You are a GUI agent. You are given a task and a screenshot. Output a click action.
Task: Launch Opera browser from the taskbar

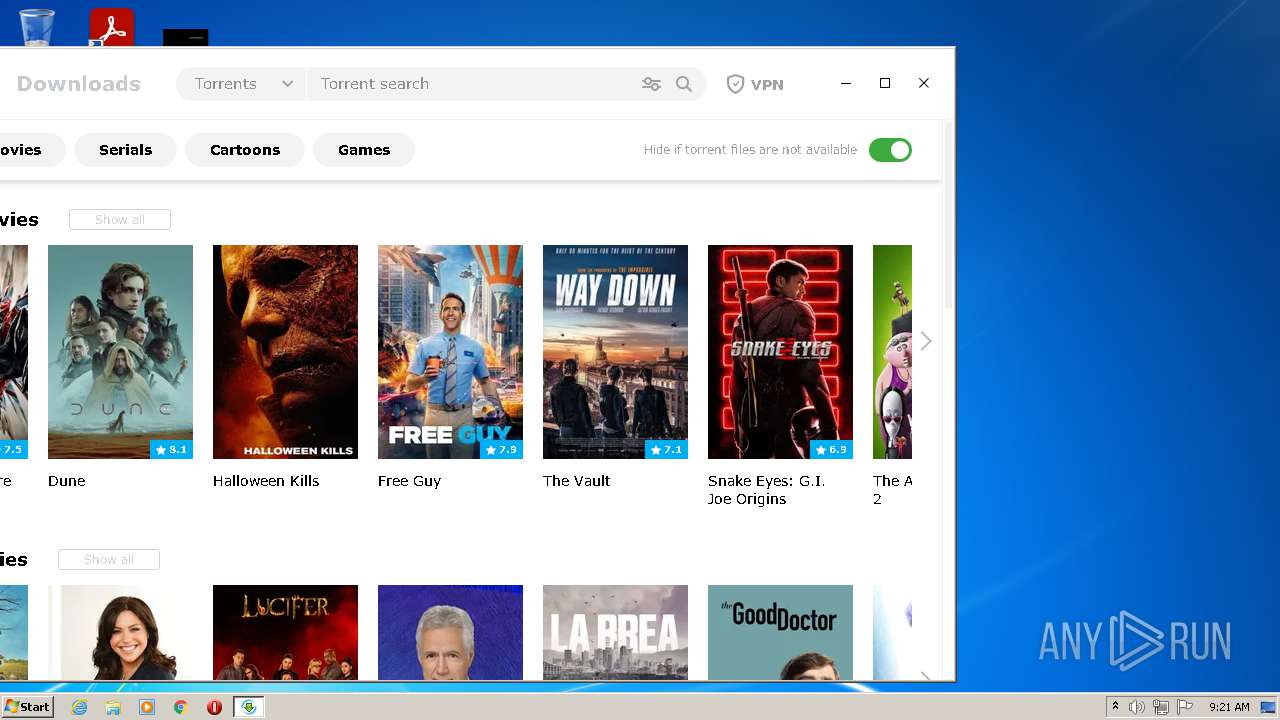[214, 707]
